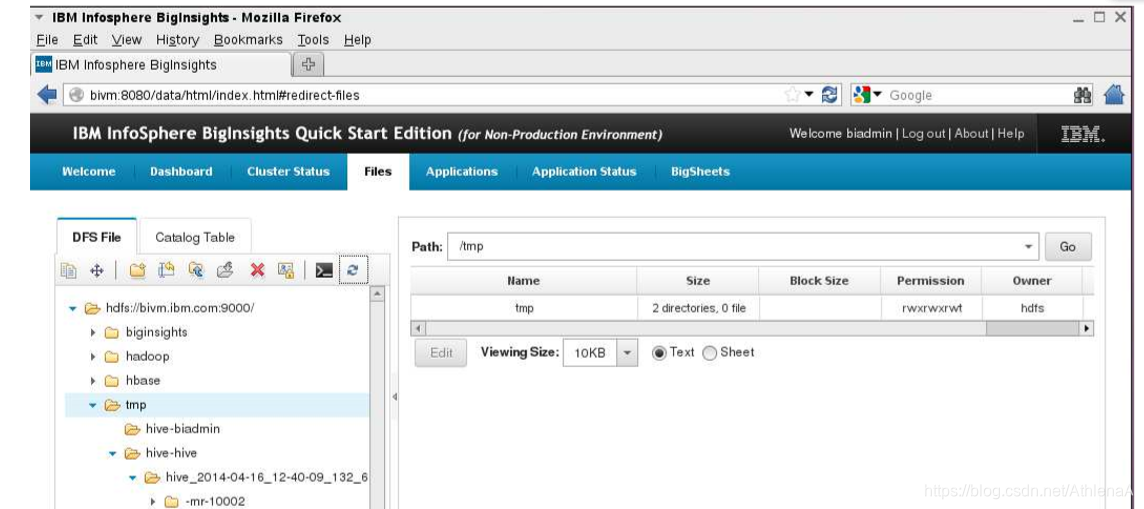
Task: Collapse the hive_2014-04-16 folder node
Action: (133, 478)
